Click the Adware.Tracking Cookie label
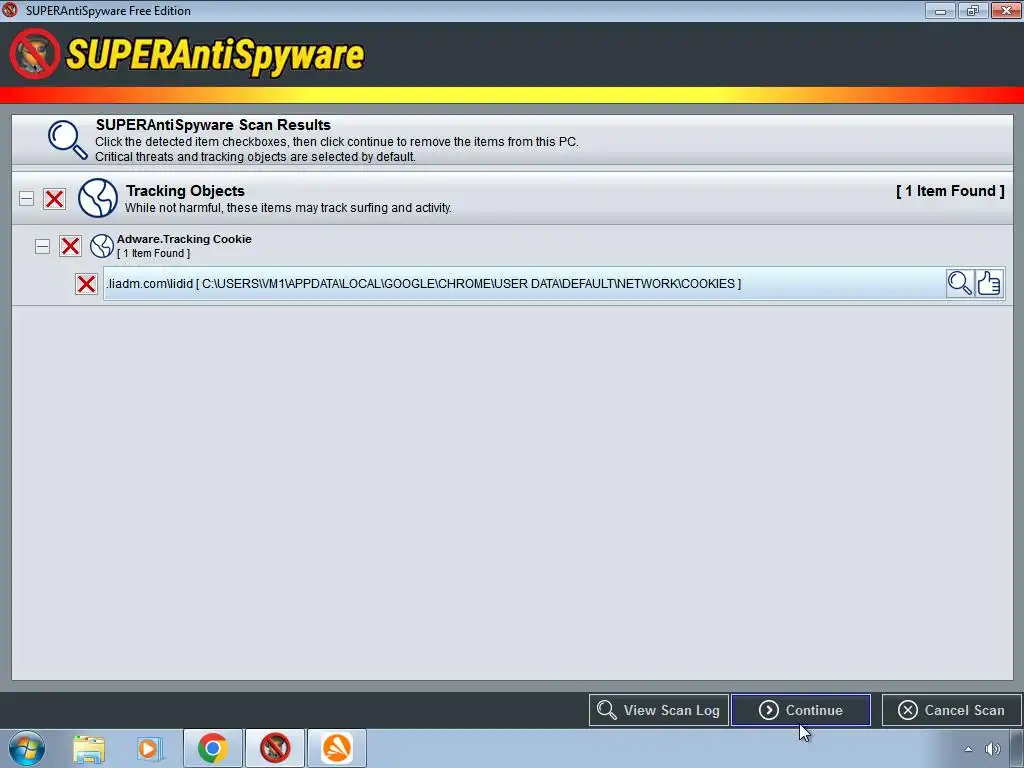 [184, 239]
